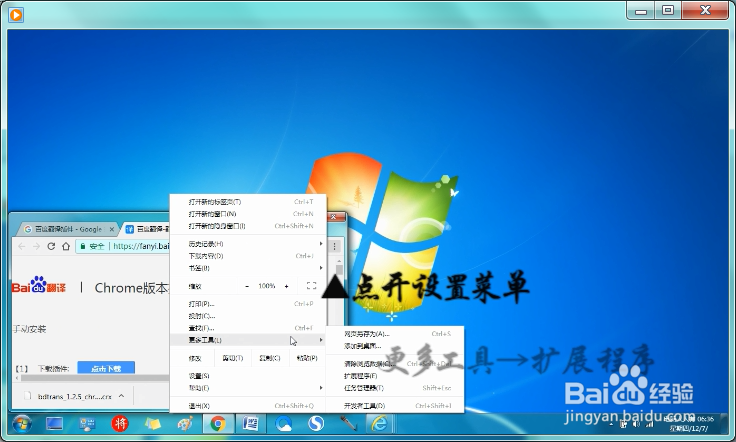Open 开发者工具(D) from the submenu

395,406
